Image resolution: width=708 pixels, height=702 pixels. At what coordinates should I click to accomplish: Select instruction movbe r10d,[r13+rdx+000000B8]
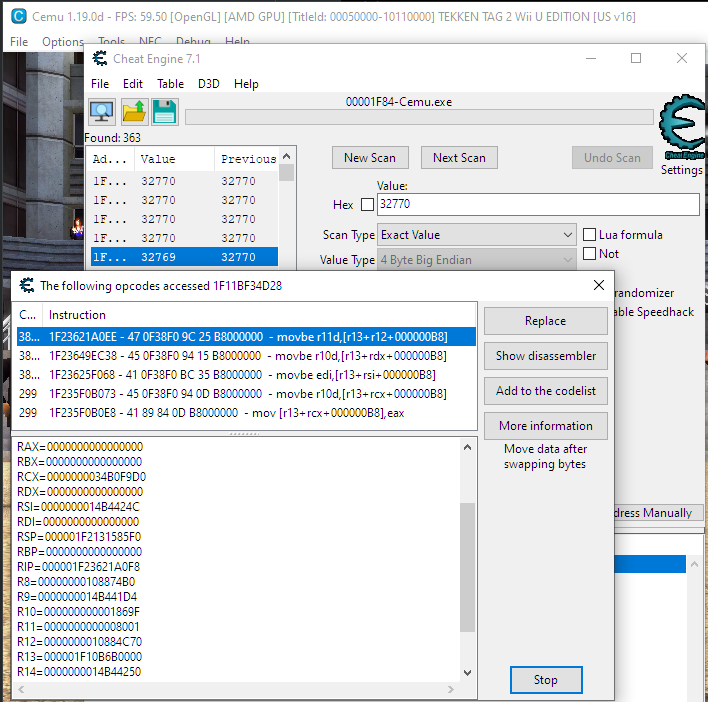(246, 356)
